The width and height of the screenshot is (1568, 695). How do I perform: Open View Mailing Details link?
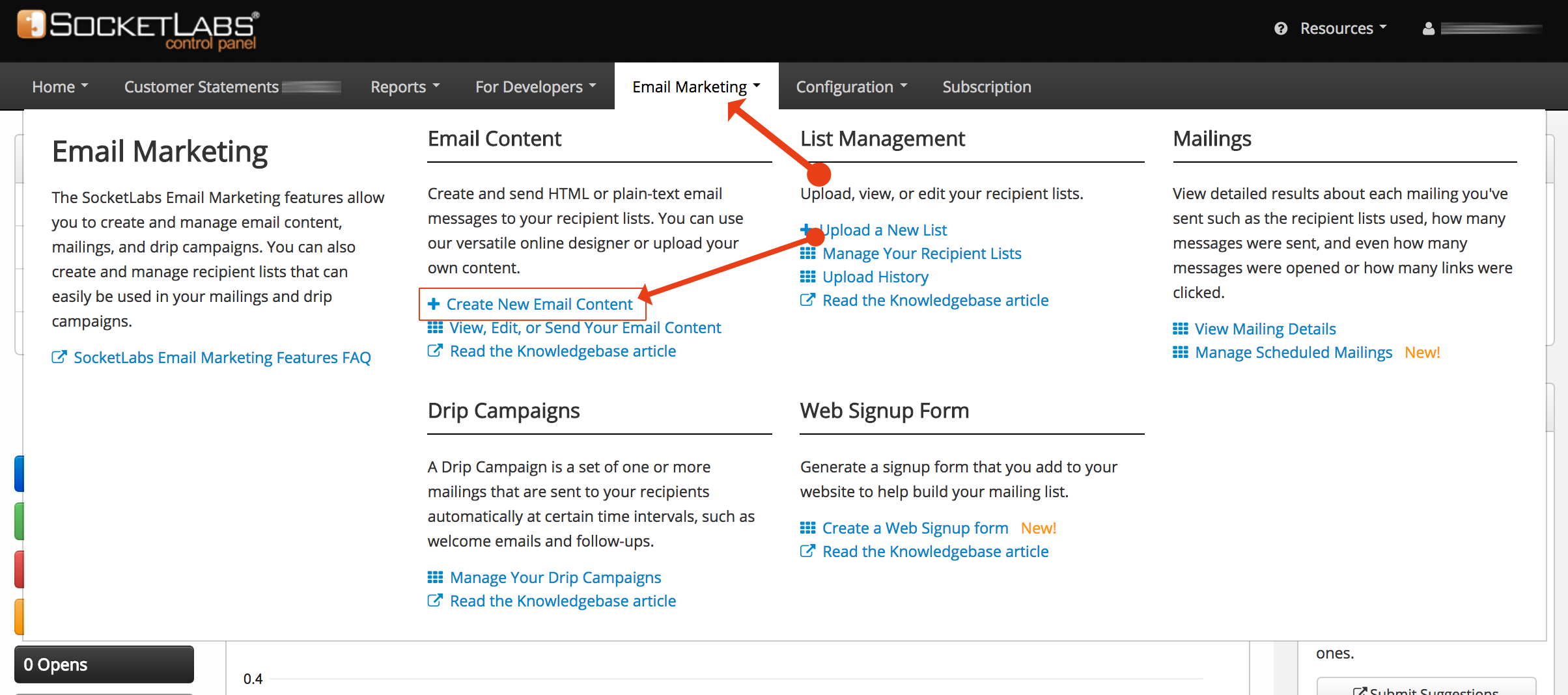pos(1265,329)
